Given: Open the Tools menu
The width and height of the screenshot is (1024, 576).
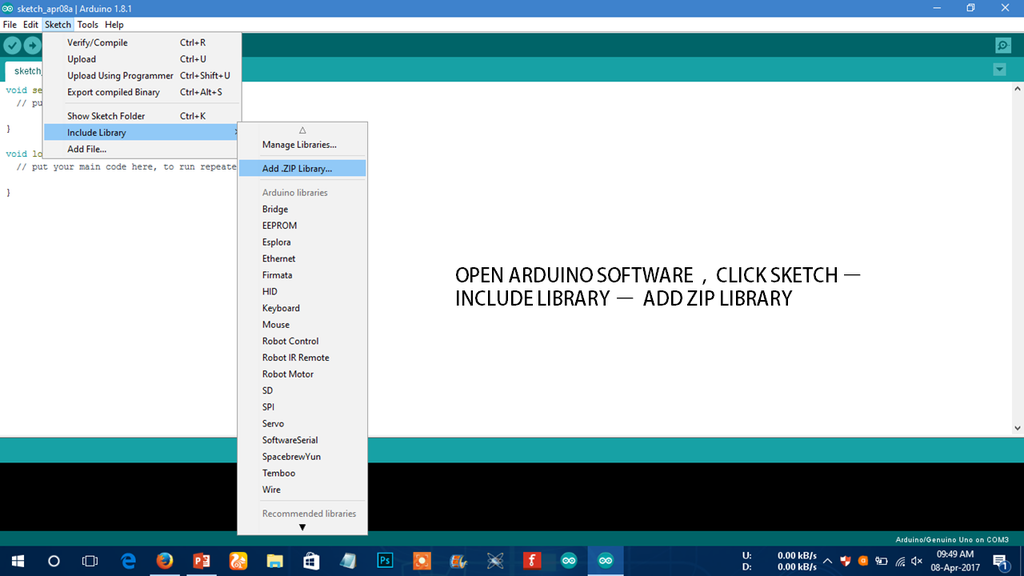Looking at the screenshot, I should [88, 24].
